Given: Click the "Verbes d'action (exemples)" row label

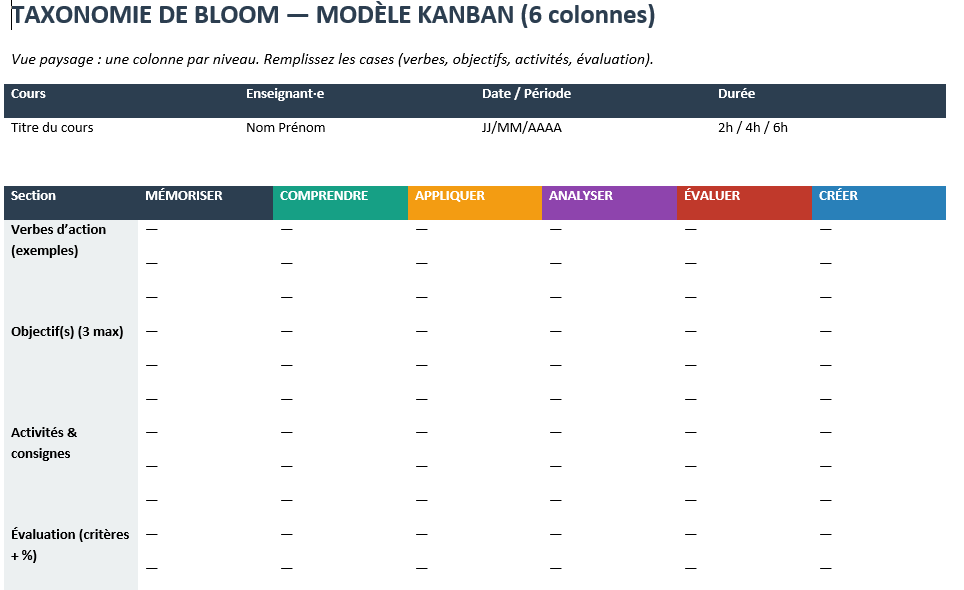Looking at the screenshot, I should pos(58,240).
